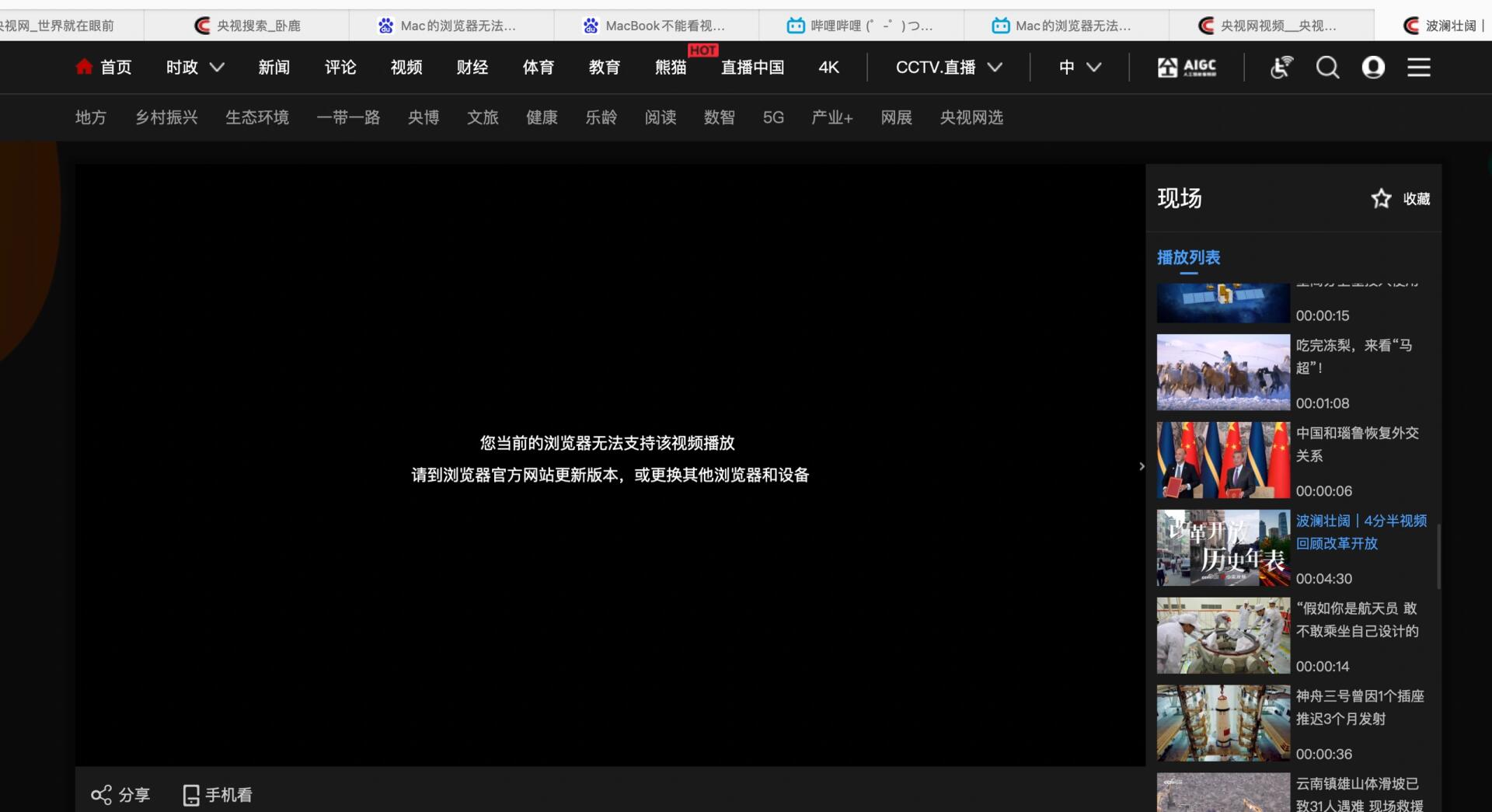
Task: Expand the 时政 dropdown menu
Action: (x=217, y=68)
